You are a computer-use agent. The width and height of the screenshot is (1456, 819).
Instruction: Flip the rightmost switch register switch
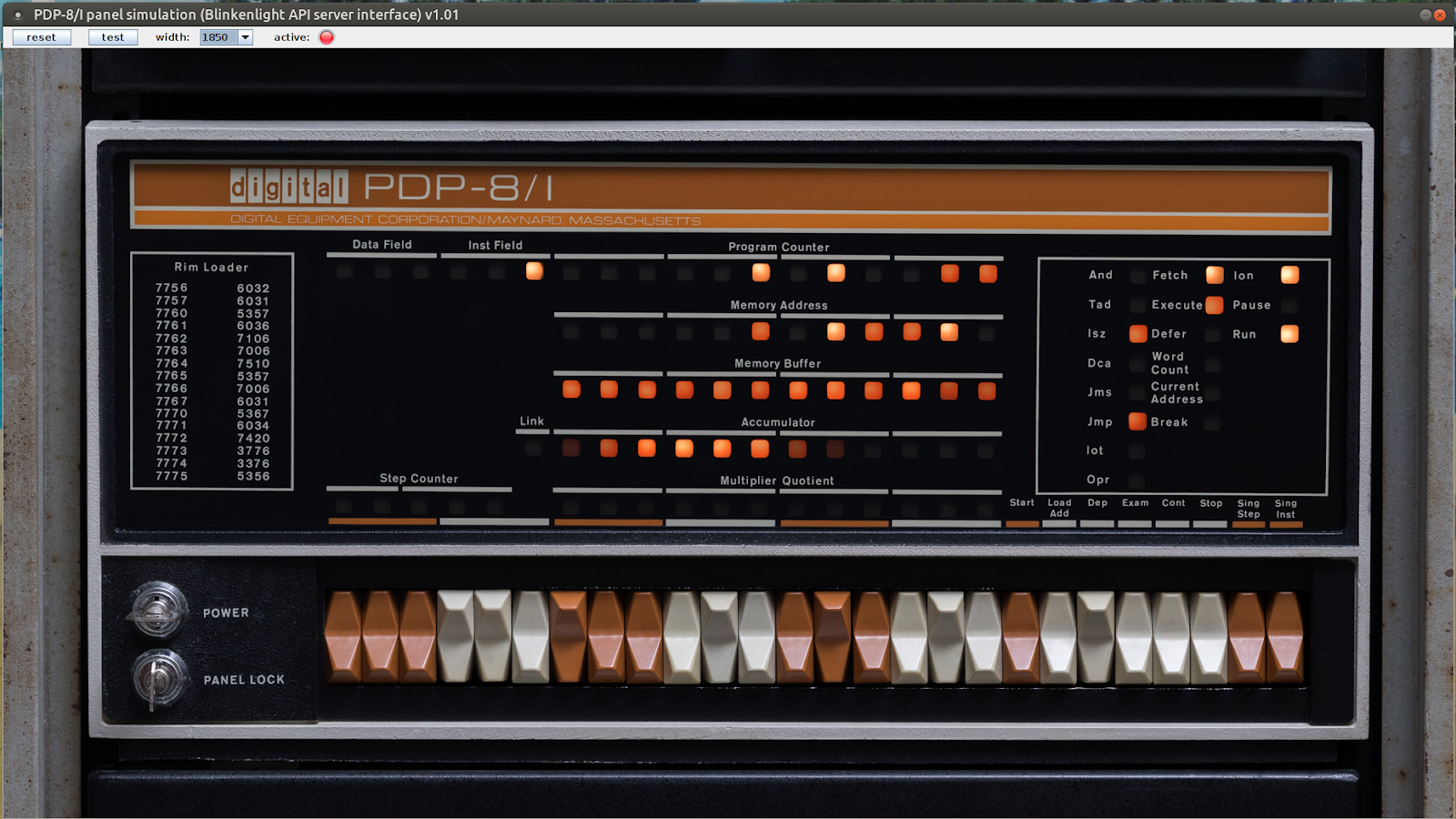(1285, 632)
